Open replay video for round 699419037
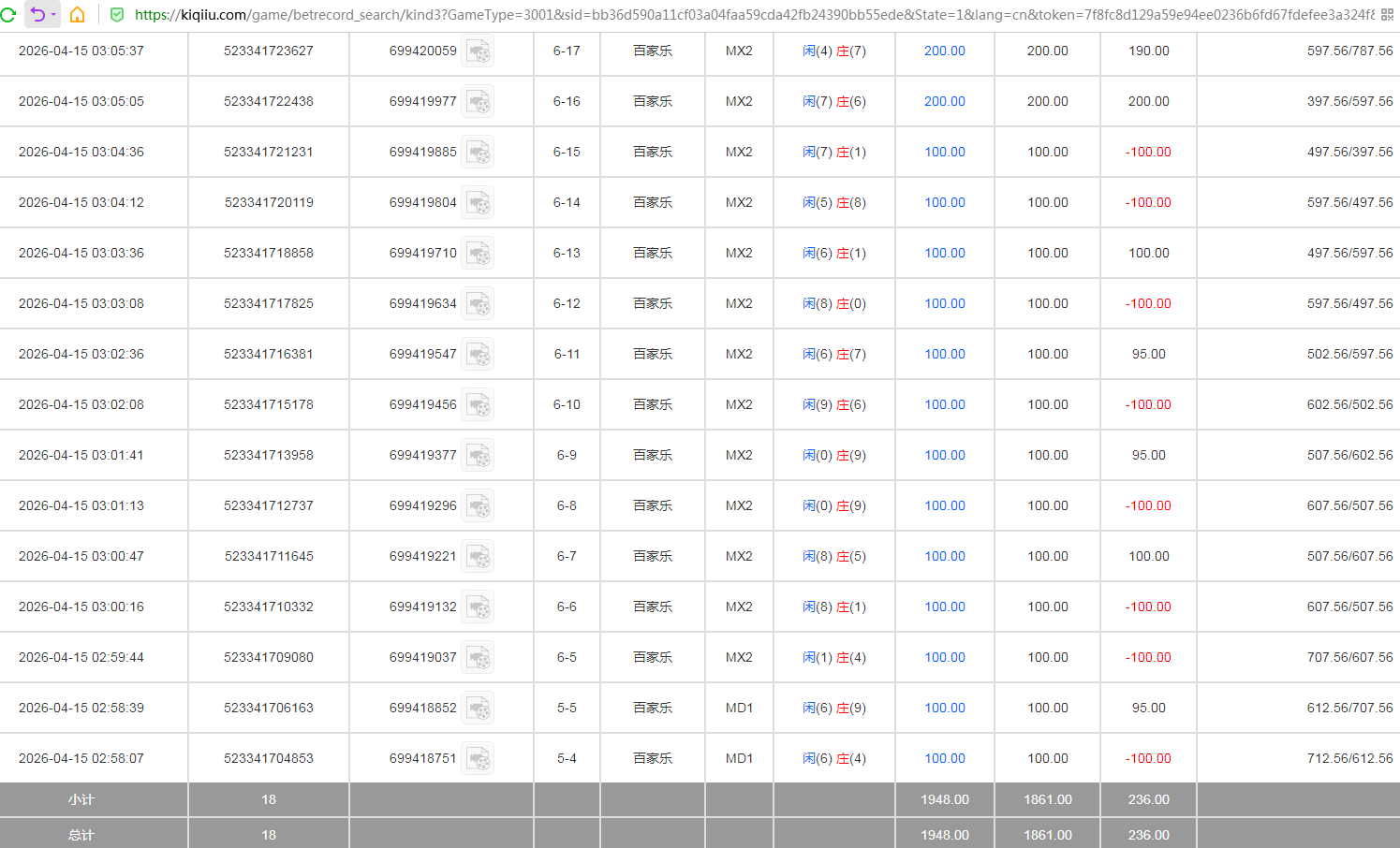This screenshot has width=1400, height=848. point(479,658)
